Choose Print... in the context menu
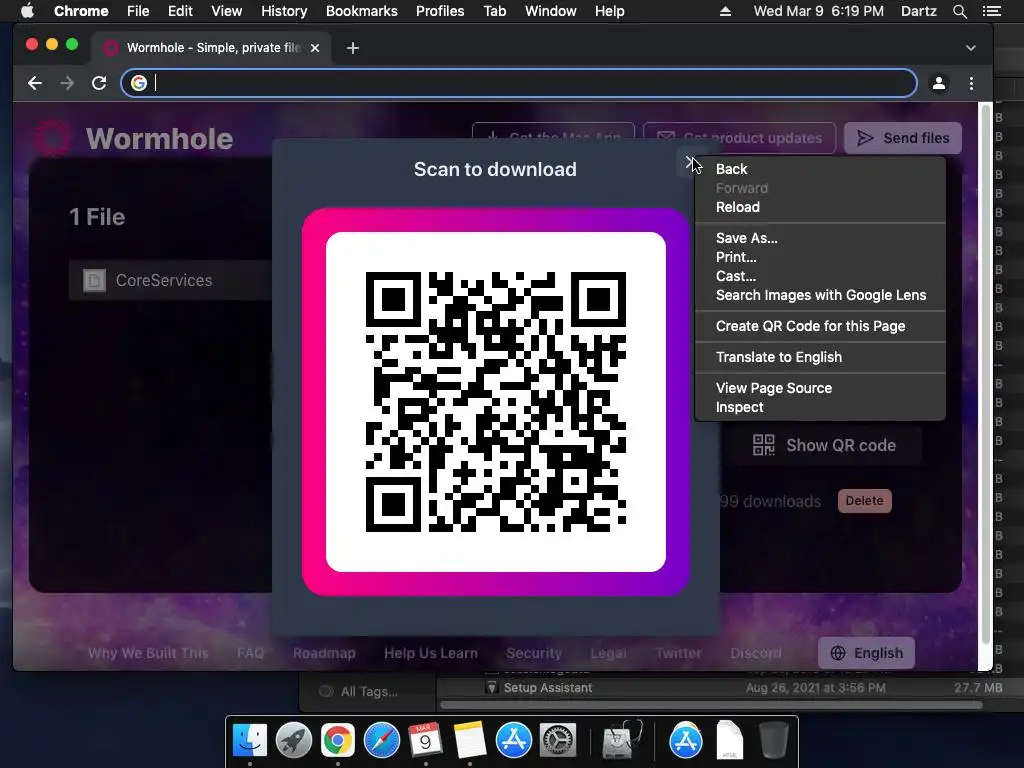This screenshot has width=1024, height=768. point(736,257)
